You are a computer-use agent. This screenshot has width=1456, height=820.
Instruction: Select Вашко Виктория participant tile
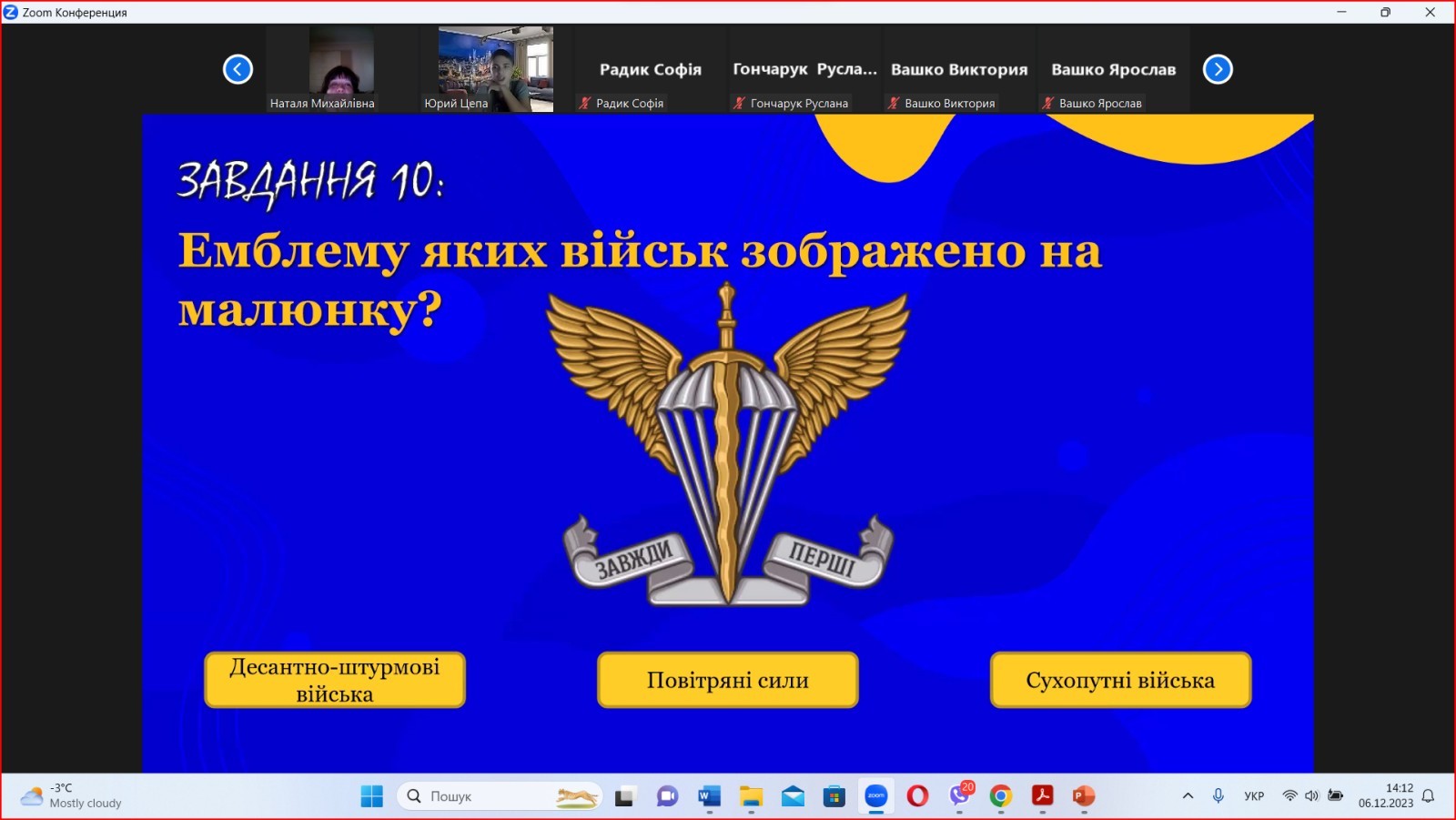point(958,69)
